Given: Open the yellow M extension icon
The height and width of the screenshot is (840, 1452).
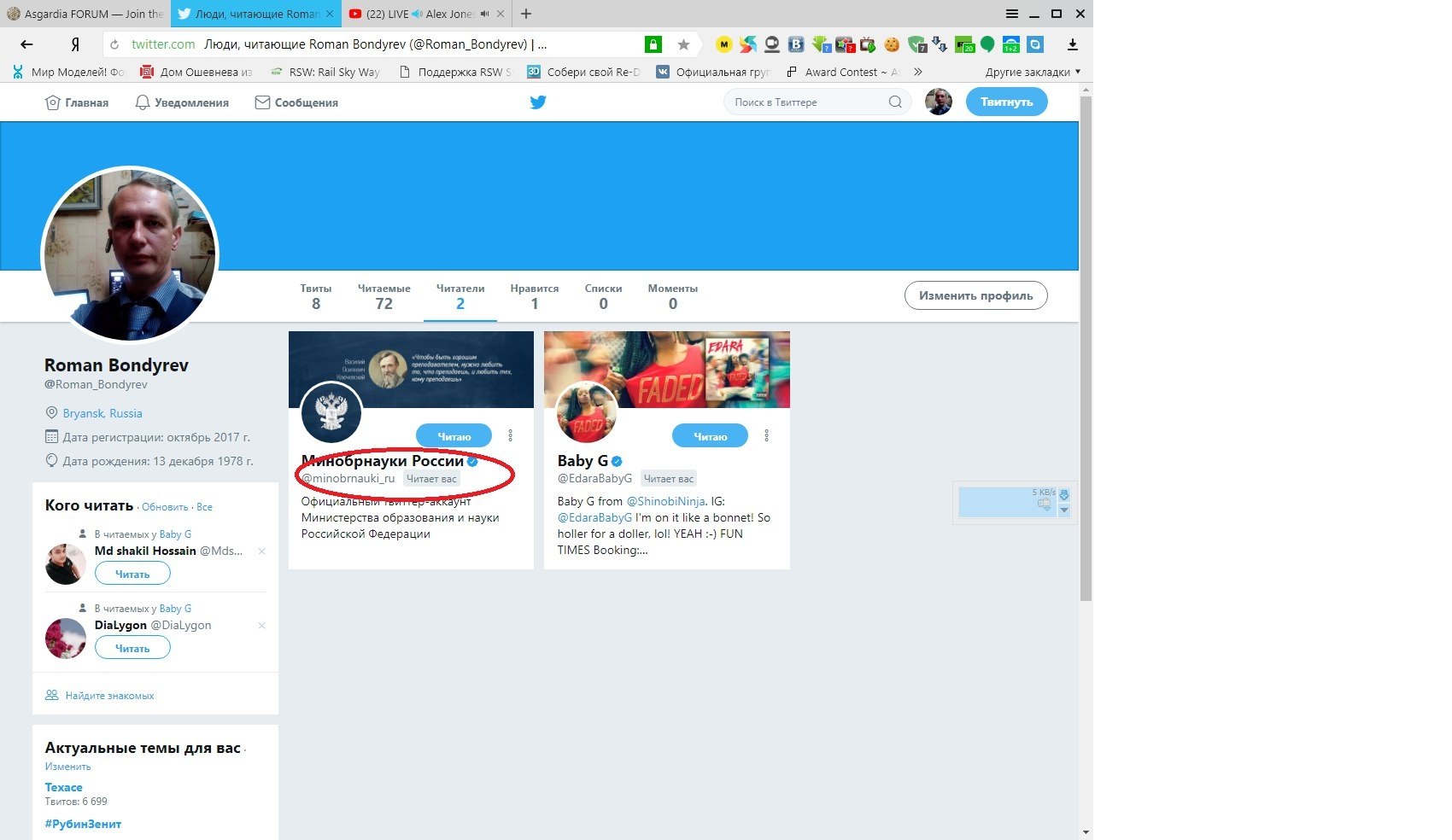Looking at the screenshot, I should point(723,44).
